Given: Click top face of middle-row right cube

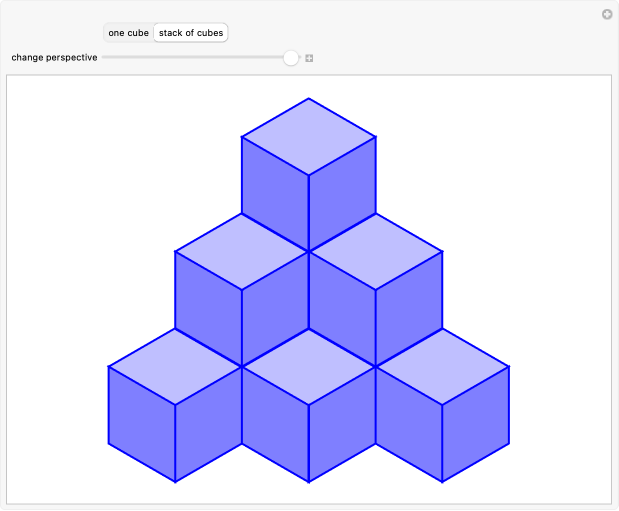Looking at the screenshot, I should point(376,251).
